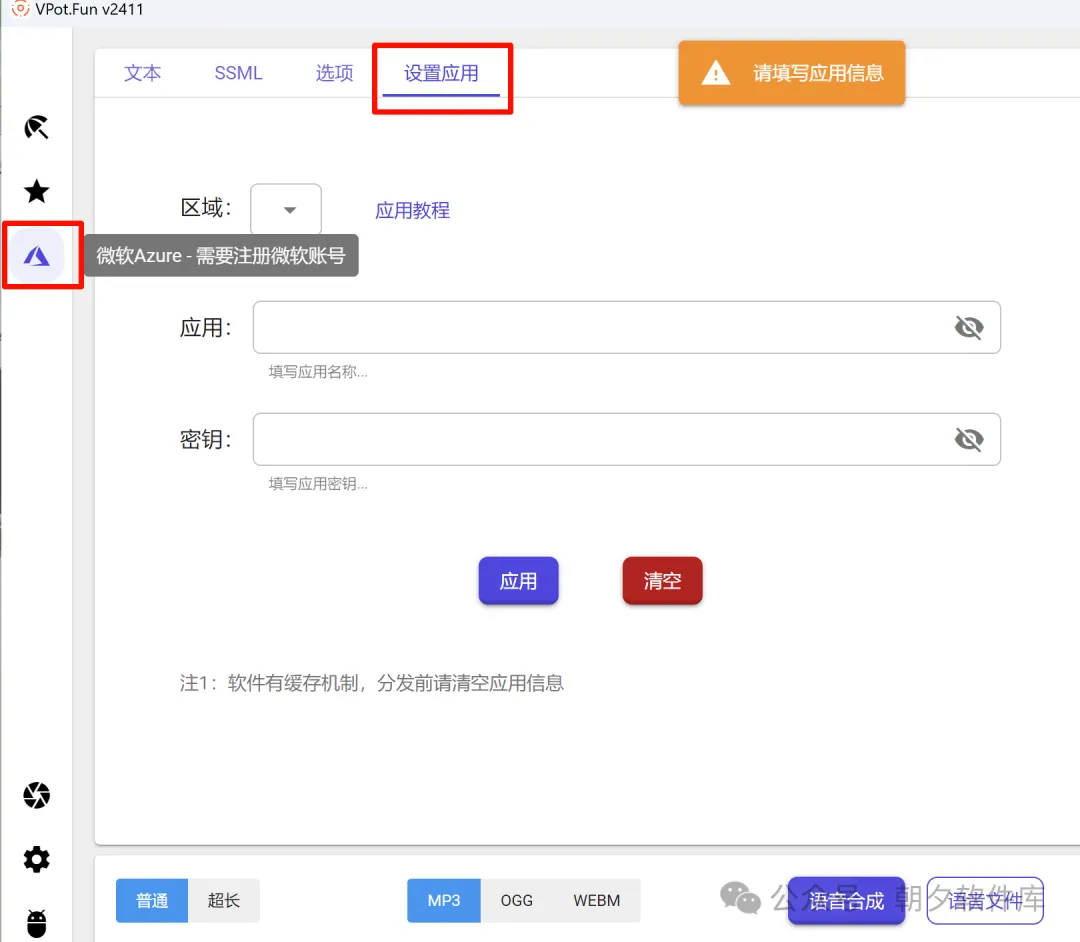Reveal the hidden 应用 application name text
The height and width of the screenshot is (942, 1080).
click(x=969, y=326)
